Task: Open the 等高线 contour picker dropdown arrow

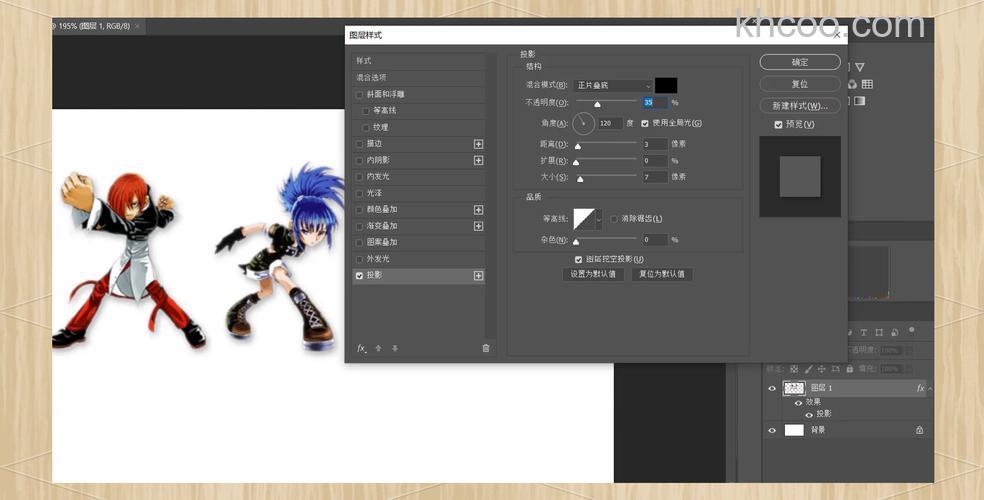Action: 599,219
